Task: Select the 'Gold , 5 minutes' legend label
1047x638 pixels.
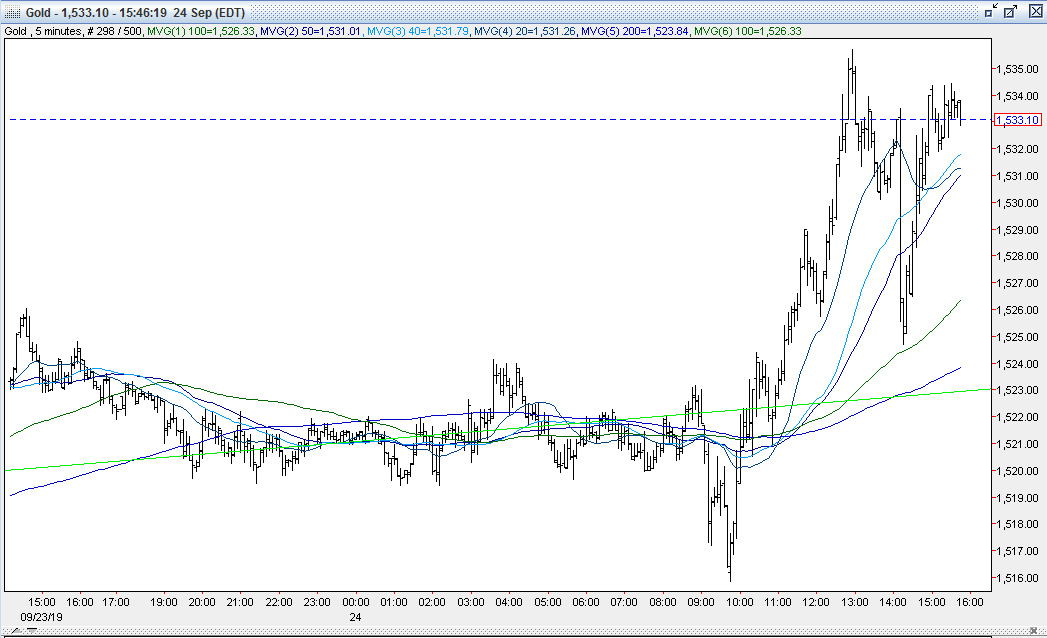Action: [43, 31]
